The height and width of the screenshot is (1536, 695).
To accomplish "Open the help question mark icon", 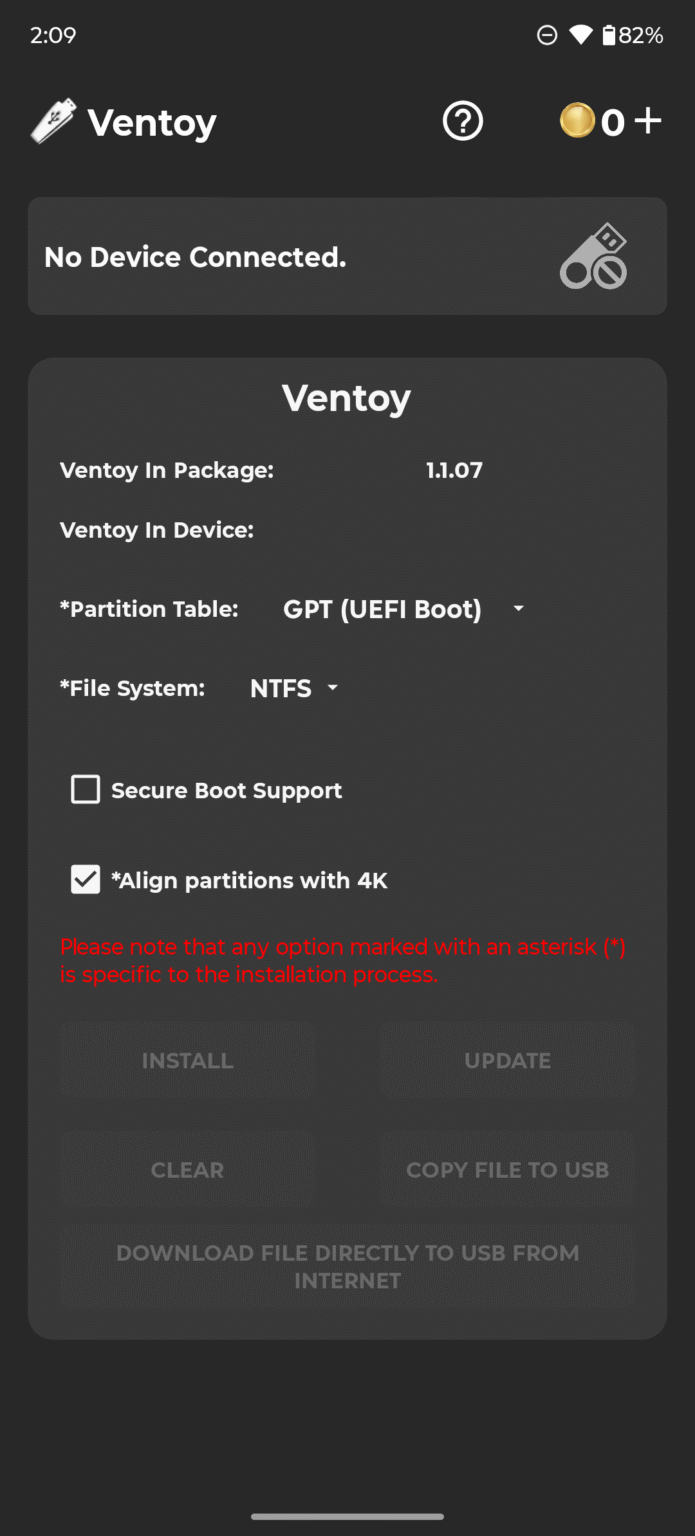I will [x=462, y=121].
